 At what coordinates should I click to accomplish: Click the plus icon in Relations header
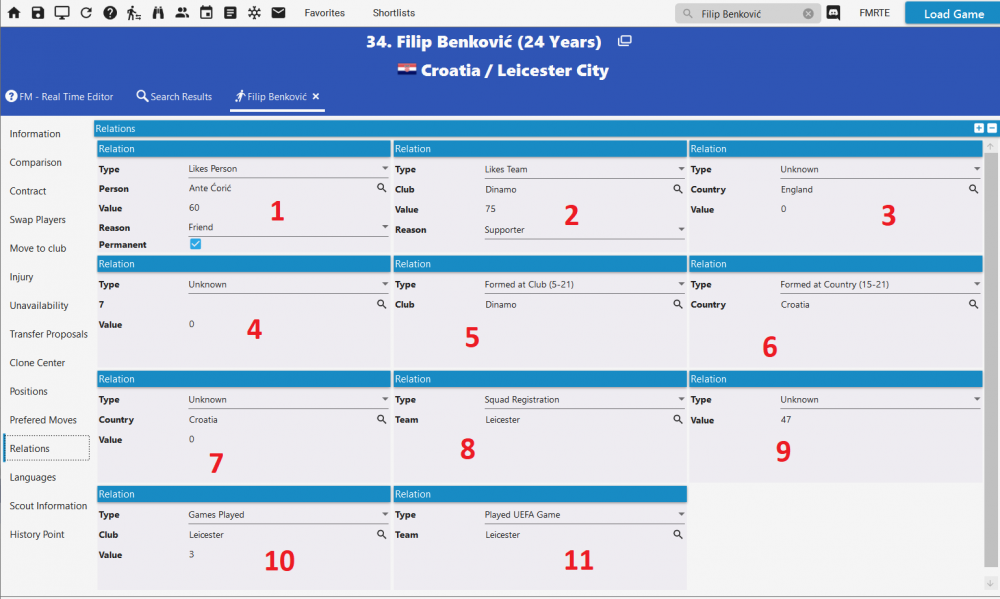979,128
